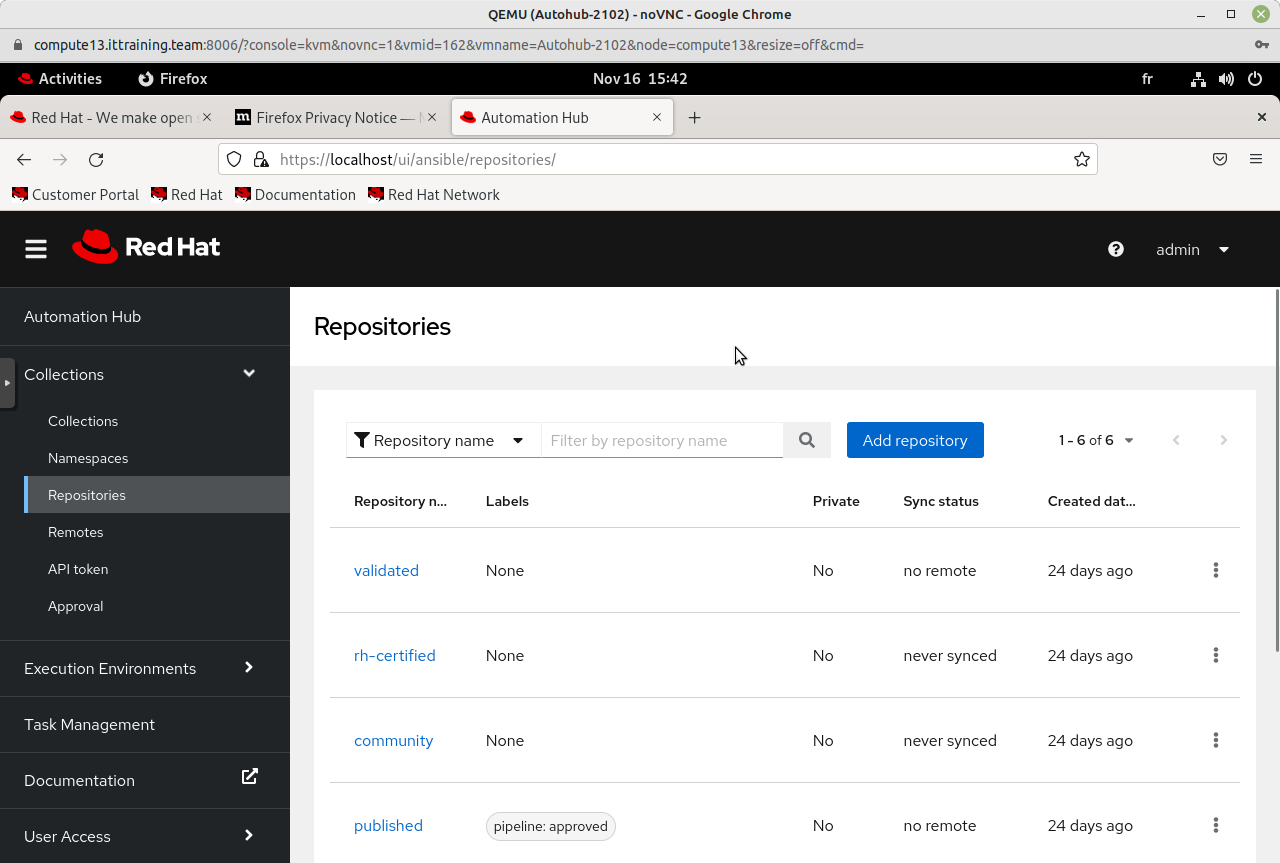Open kebab menu for community repository

pos(1216,740)
